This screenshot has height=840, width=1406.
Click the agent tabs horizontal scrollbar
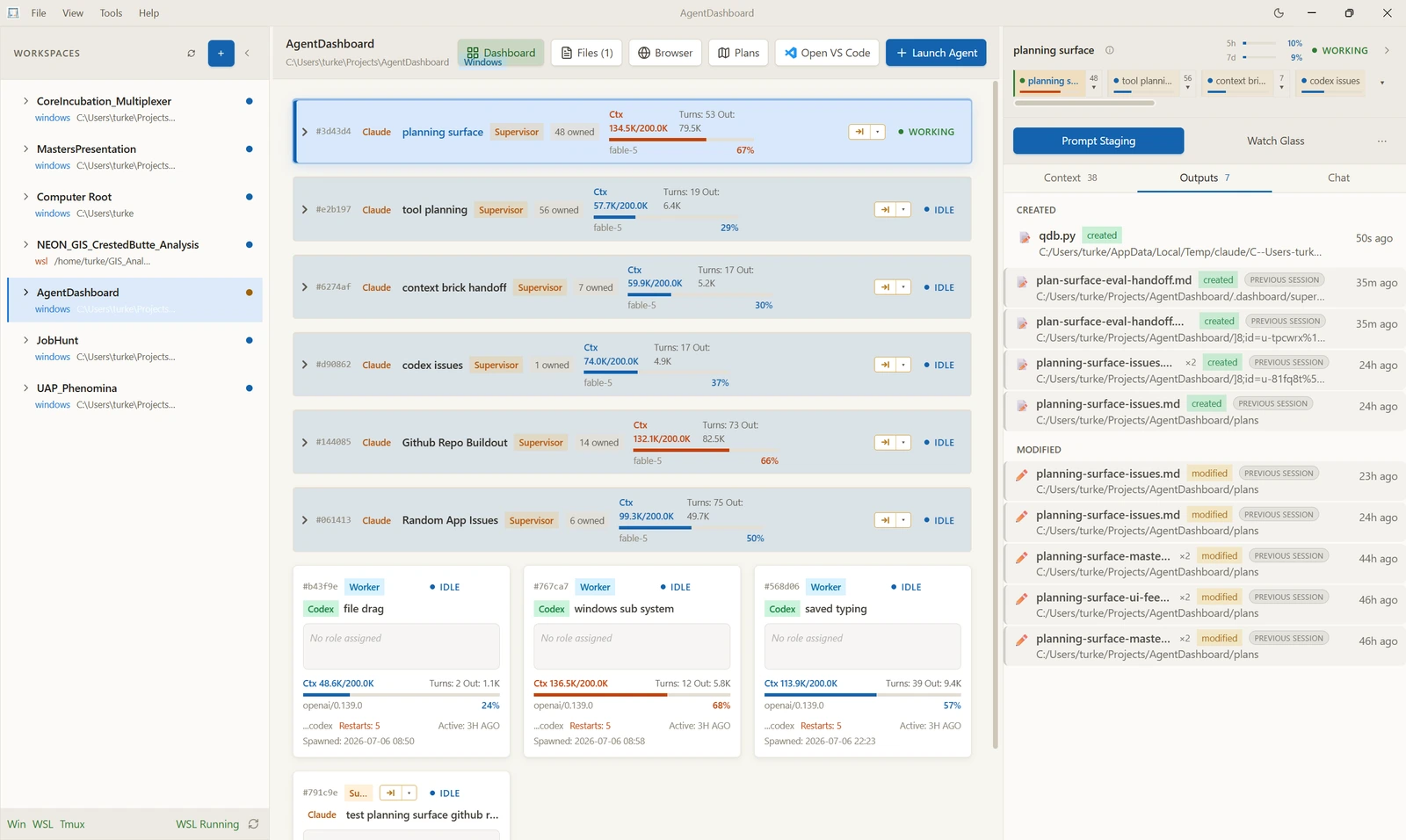[1084, 103]
